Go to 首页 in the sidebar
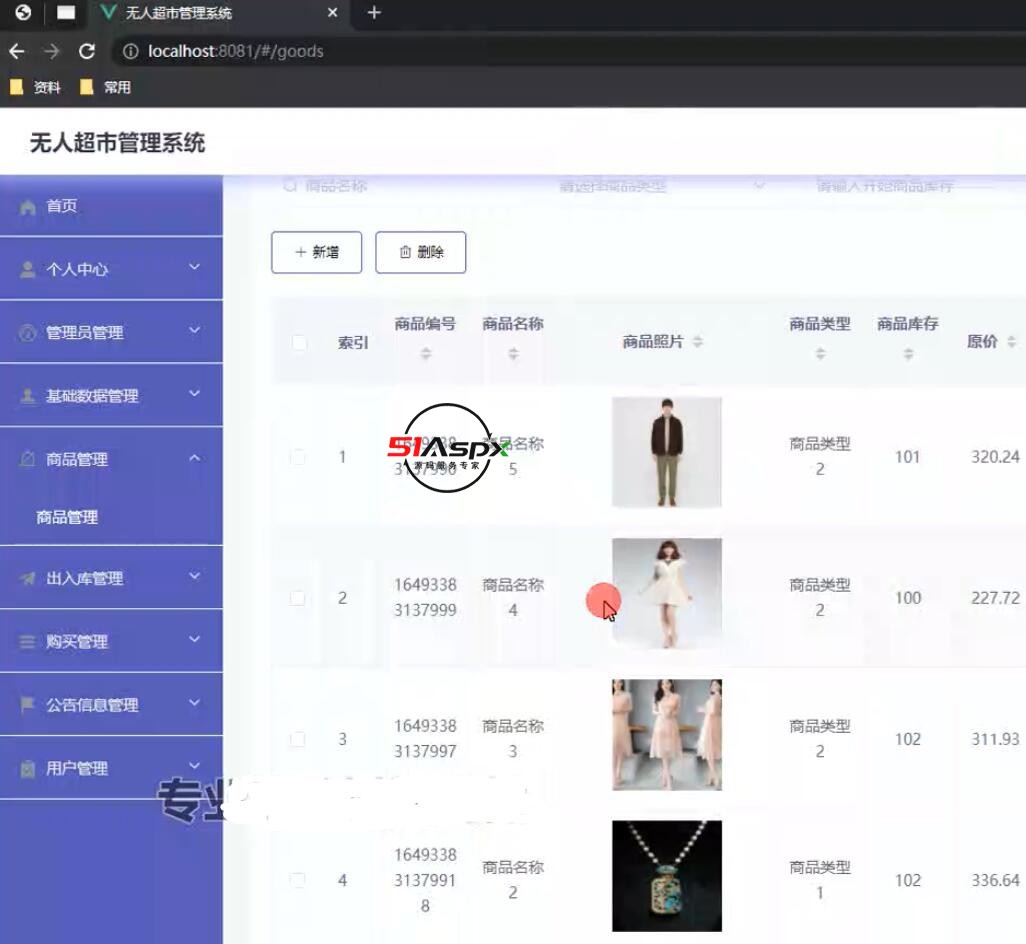The width and height of the screenshot is (1026, 944). coord(62,206)
